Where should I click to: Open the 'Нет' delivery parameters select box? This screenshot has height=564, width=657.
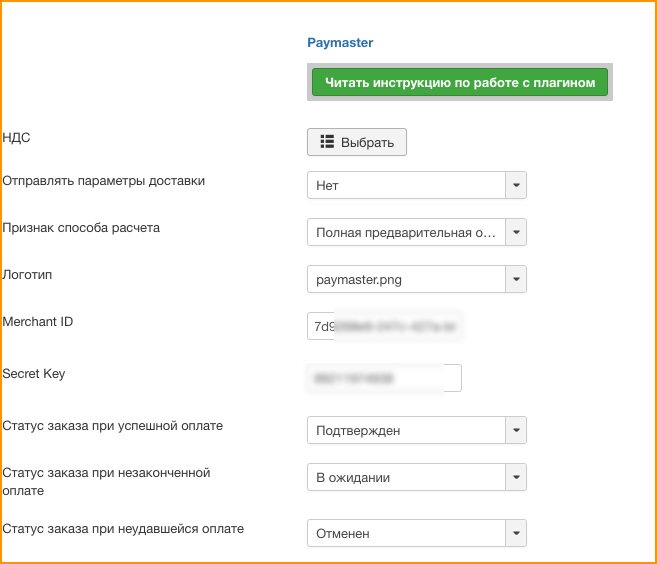coord(416,185)
